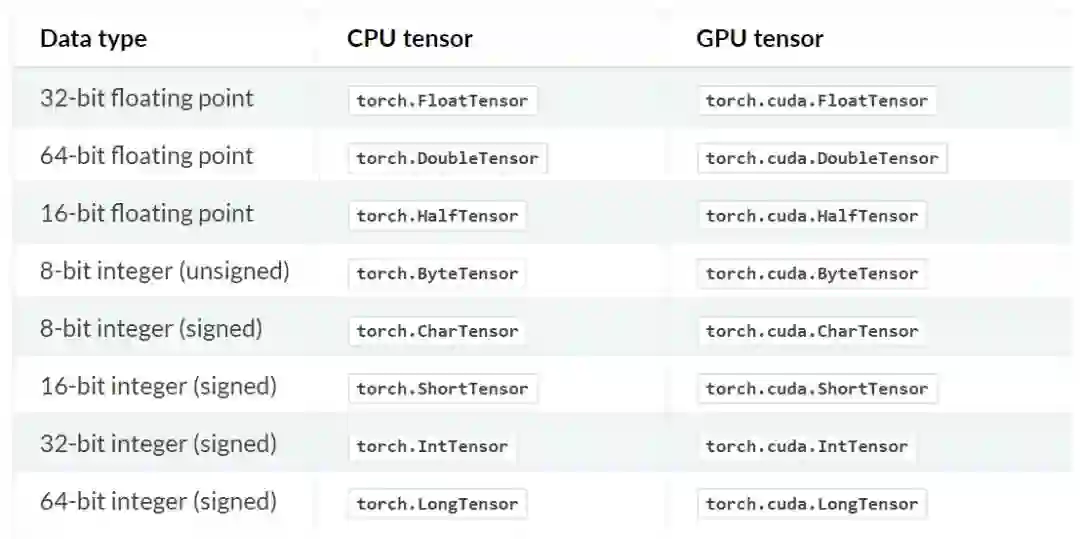Image resolution: width=1080 pixels, height=539 pixels.
Task: Select the torch.cuda.FloatTensor code label
Action: coord(816,100)
